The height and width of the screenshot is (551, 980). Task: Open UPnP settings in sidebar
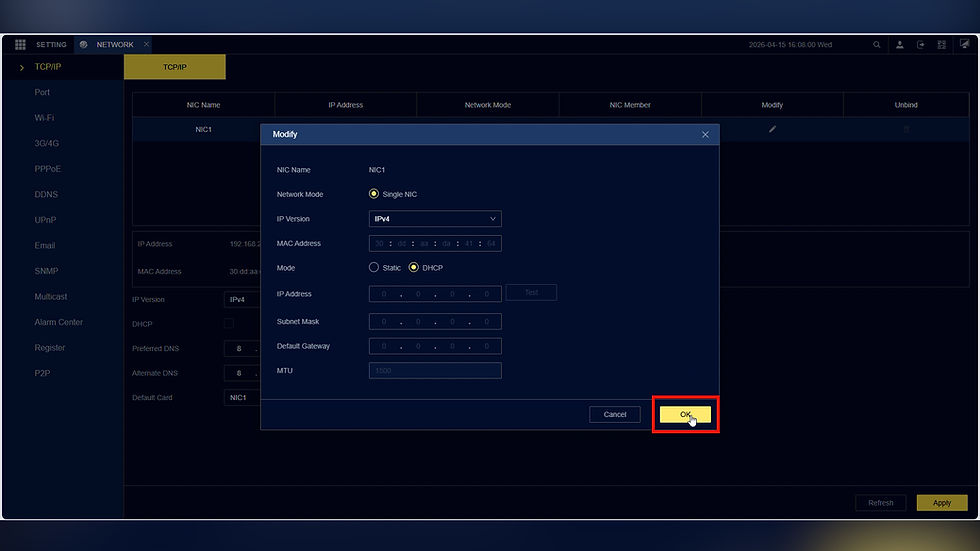[x=45, y=220]
